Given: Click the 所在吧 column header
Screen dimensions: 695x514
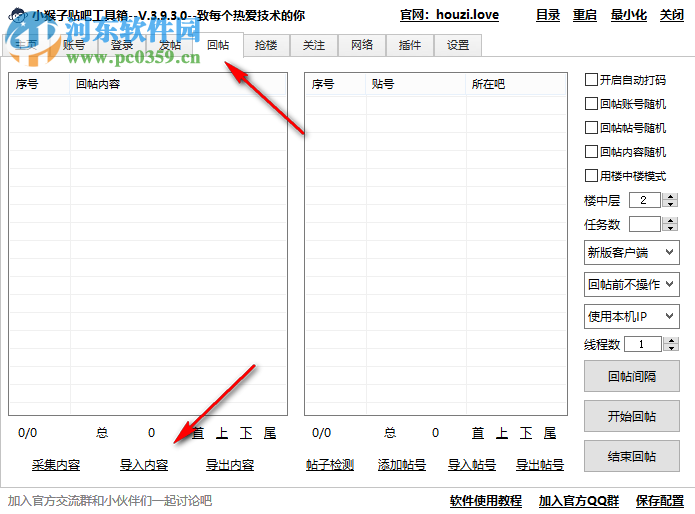Looking at the screenshot, I should (516, 84).
